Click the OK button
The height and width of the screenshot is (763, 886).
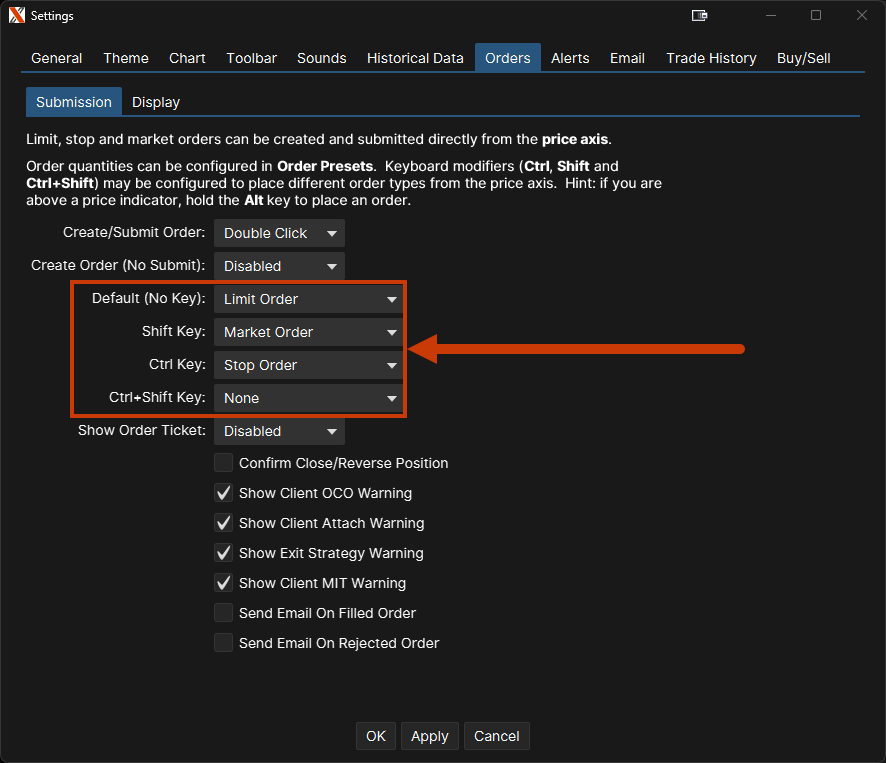tap(376, 736)
